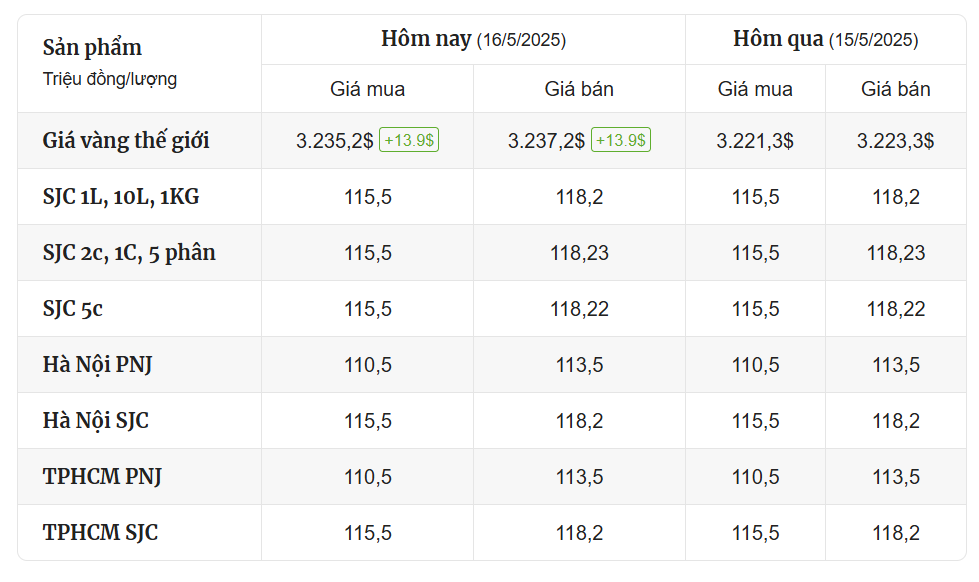Select the TPHCM SJC row label

pos(100,533)
